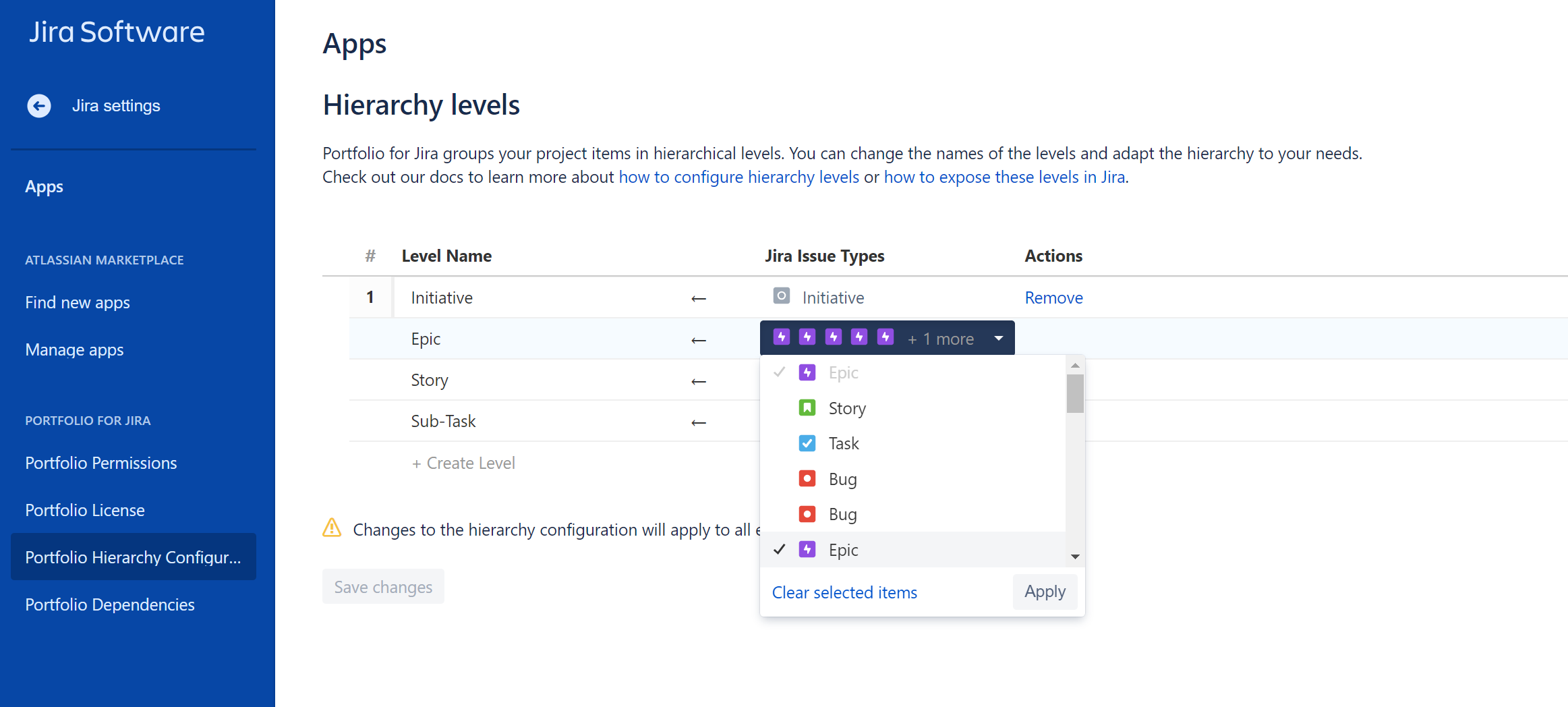Viewport: 1568px width, 707px height.
Task: Open Apps in the sidebar
Action: tap(44, 187)
